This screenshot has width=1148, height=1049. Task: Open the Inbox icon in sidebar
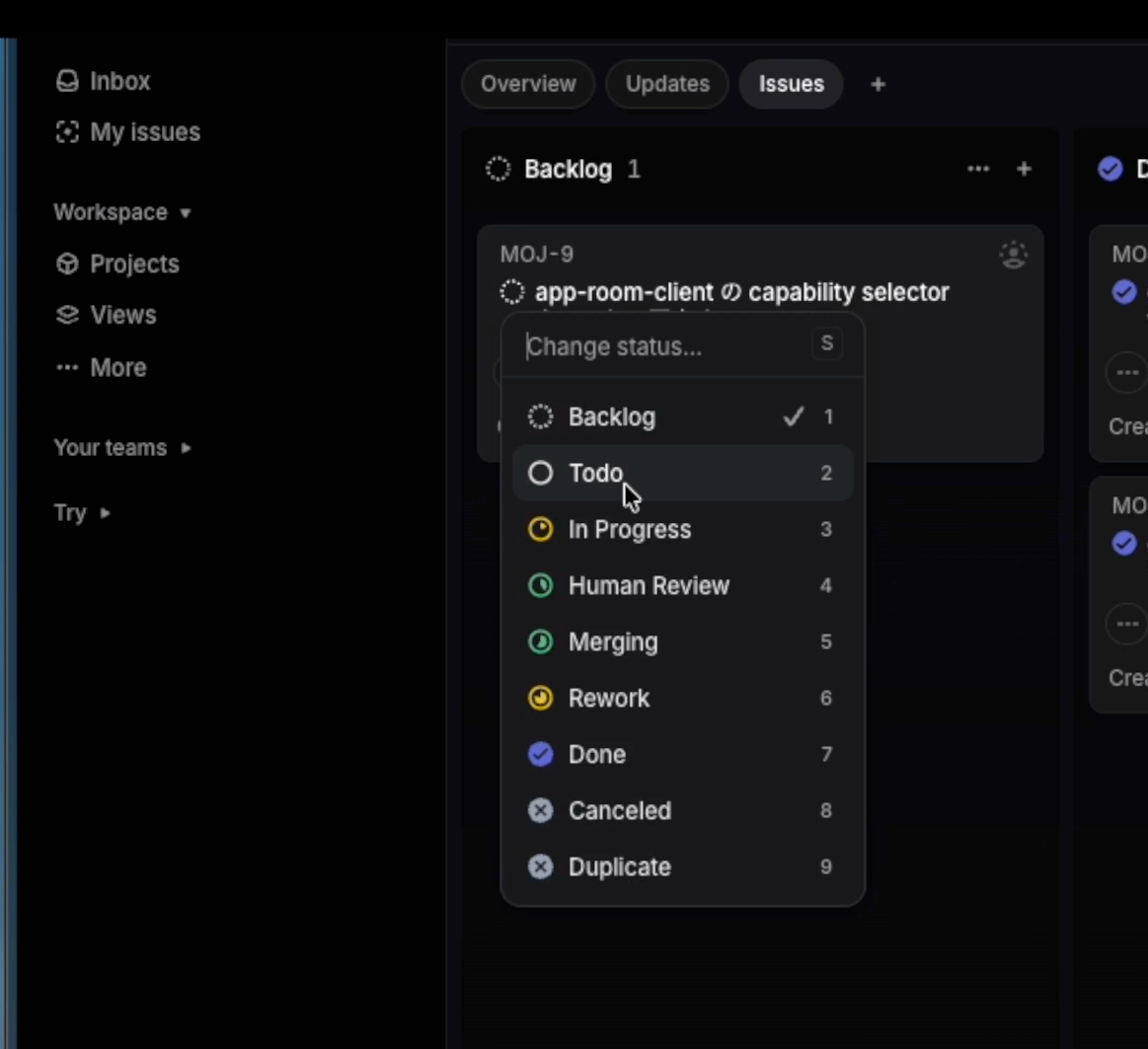67,81
